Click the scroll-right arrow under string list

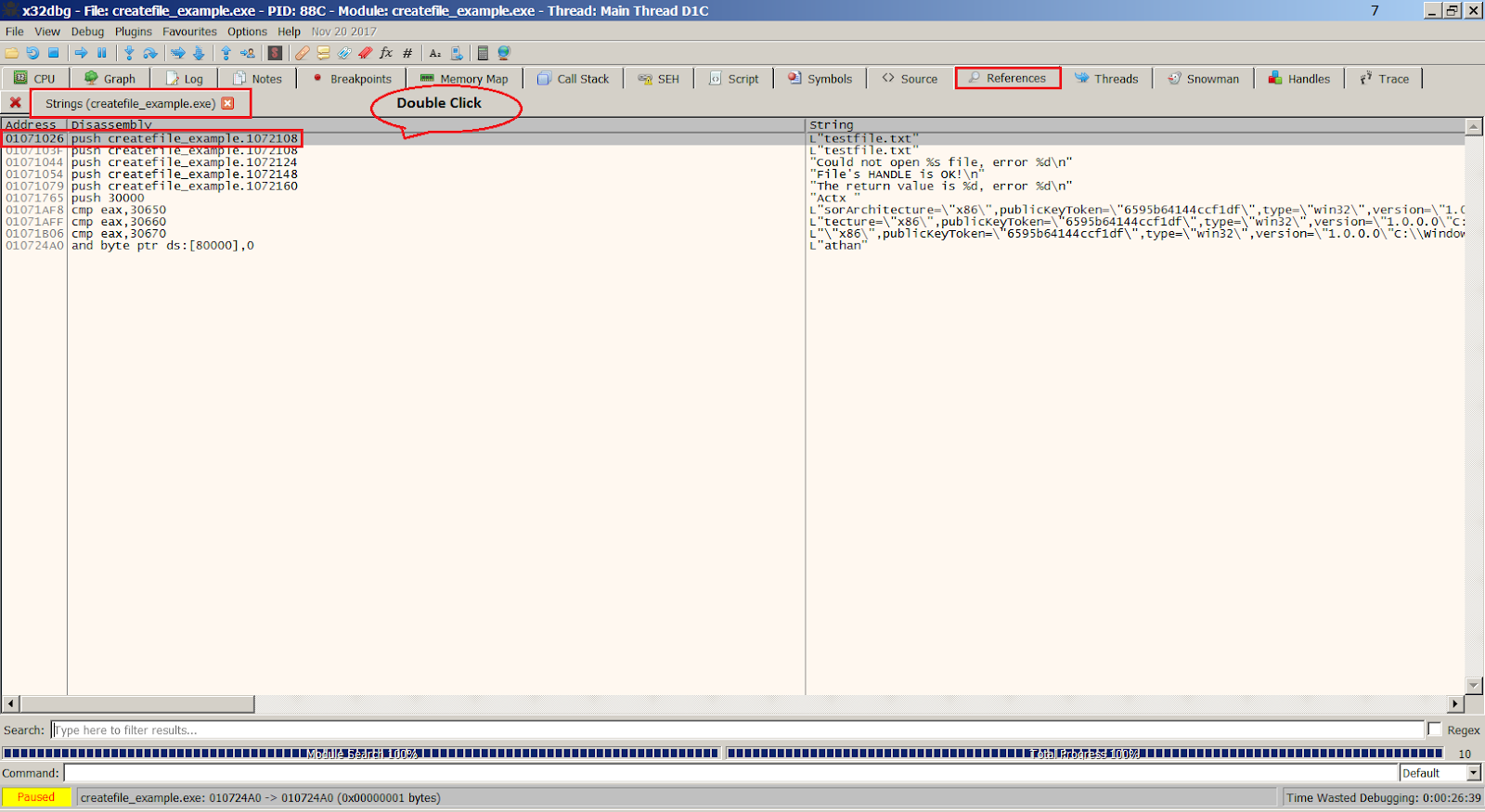coord(1456,704)
